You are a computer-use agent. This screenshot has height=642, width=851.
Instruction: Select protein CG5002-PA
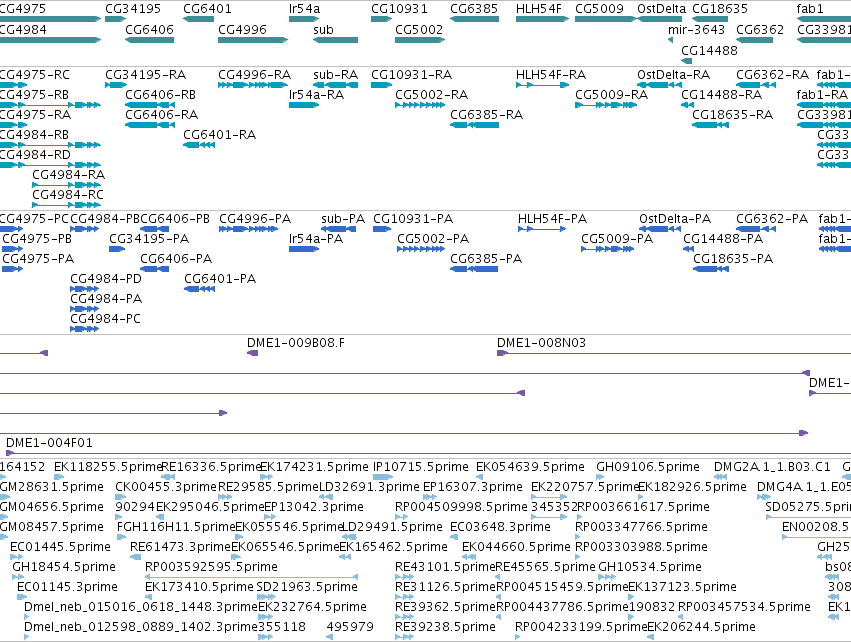point(433,239)
